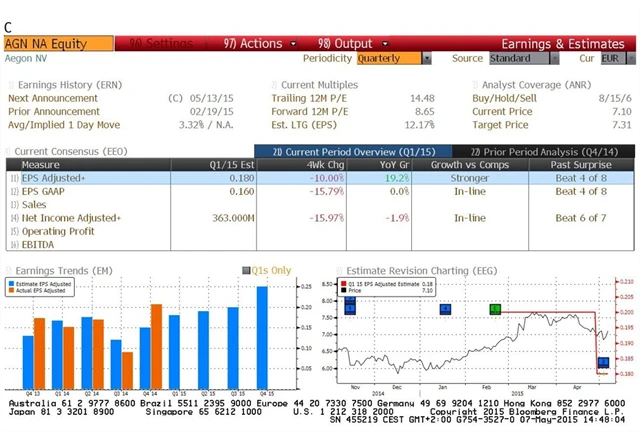The height and width of the screenshot is (432, 640).
Task: Click the Estimate Revision Charting (EEG) icon
Action: point(339,270)
